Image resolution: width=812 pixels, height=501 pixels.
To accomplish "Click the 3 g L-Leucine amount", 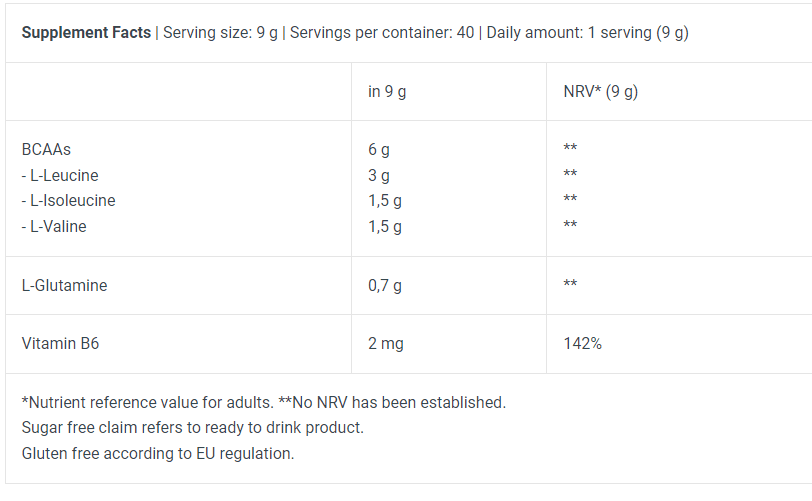I will tap(378, 175).
